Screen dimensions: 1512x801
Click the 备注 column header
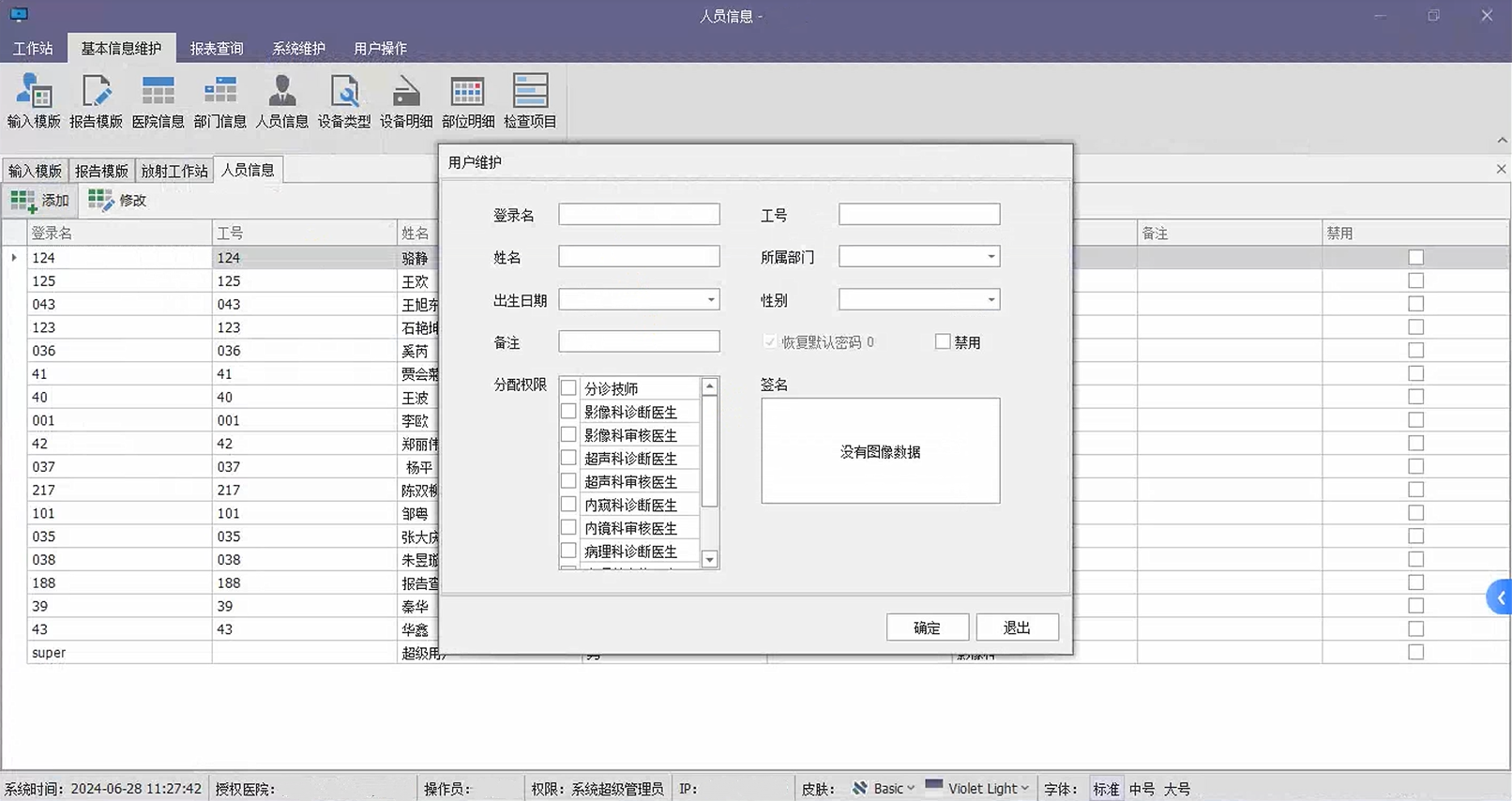(1229, 233)
